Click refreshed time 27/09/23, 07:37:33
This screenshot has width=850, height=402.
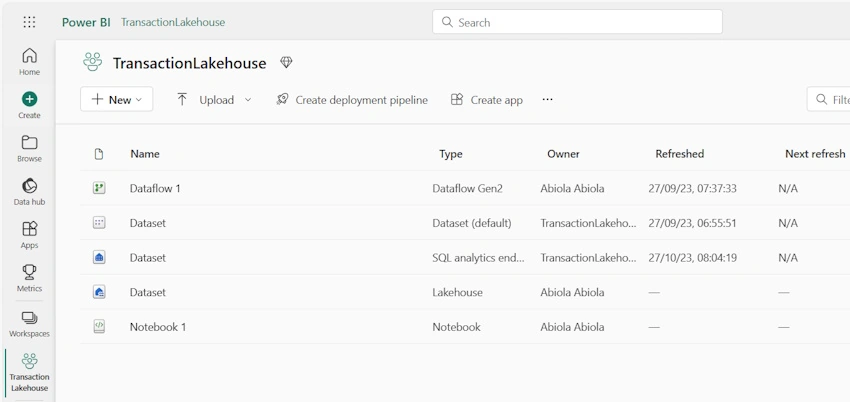click(692, 188)
